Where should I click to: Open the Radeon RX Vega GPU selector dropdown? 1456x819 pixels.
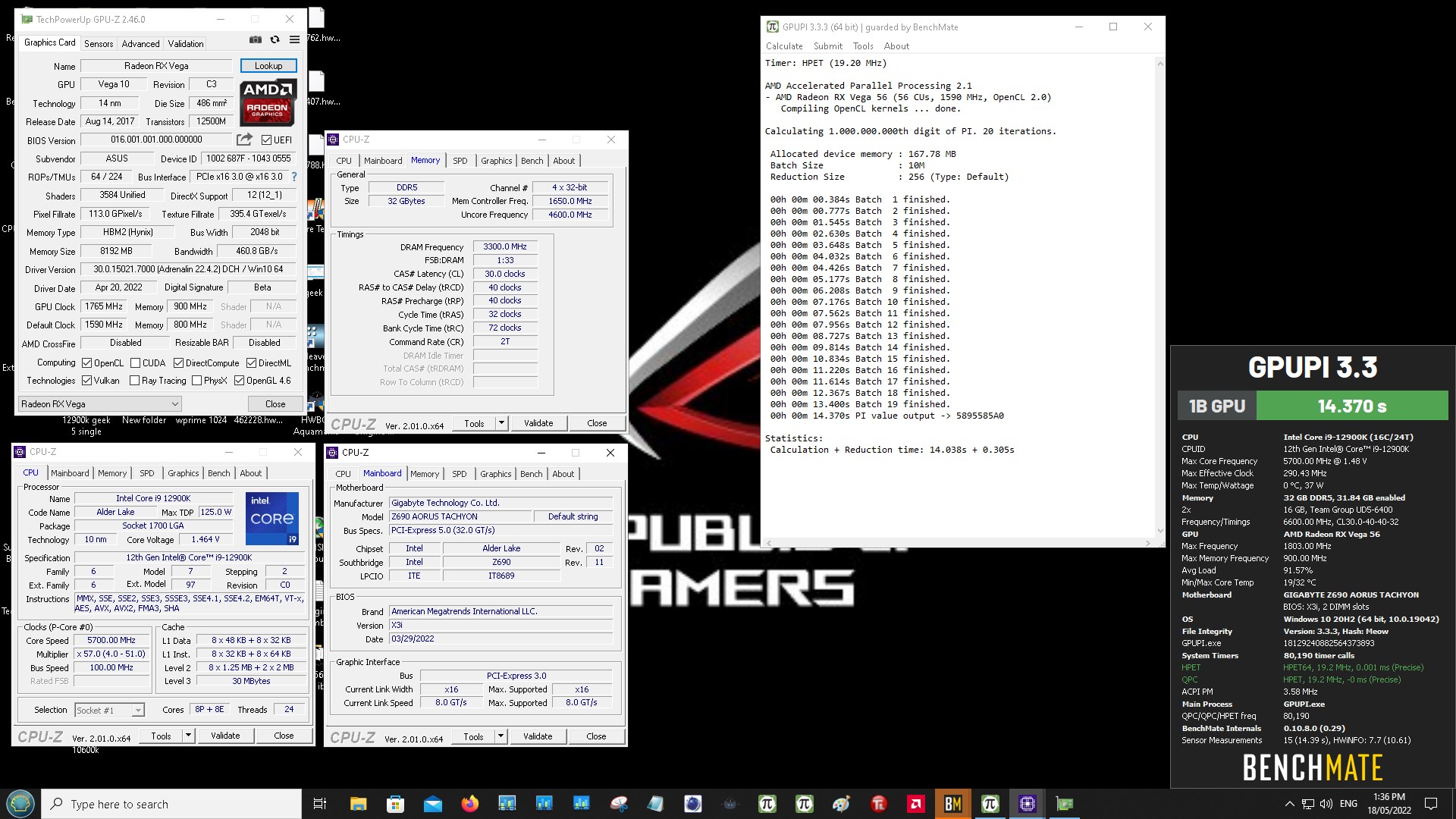99,404
